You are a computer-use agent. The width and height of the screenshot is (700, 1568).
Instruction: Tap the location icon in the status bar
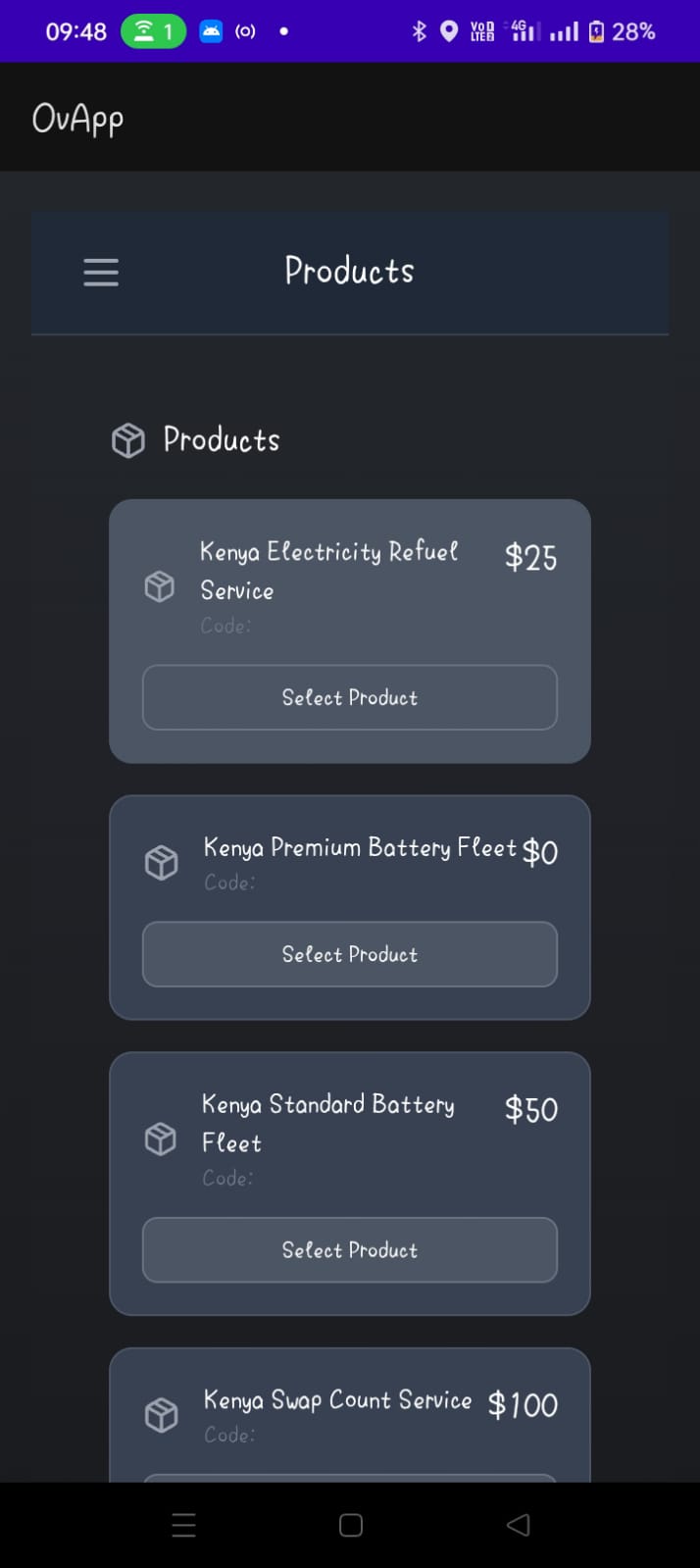448,30
